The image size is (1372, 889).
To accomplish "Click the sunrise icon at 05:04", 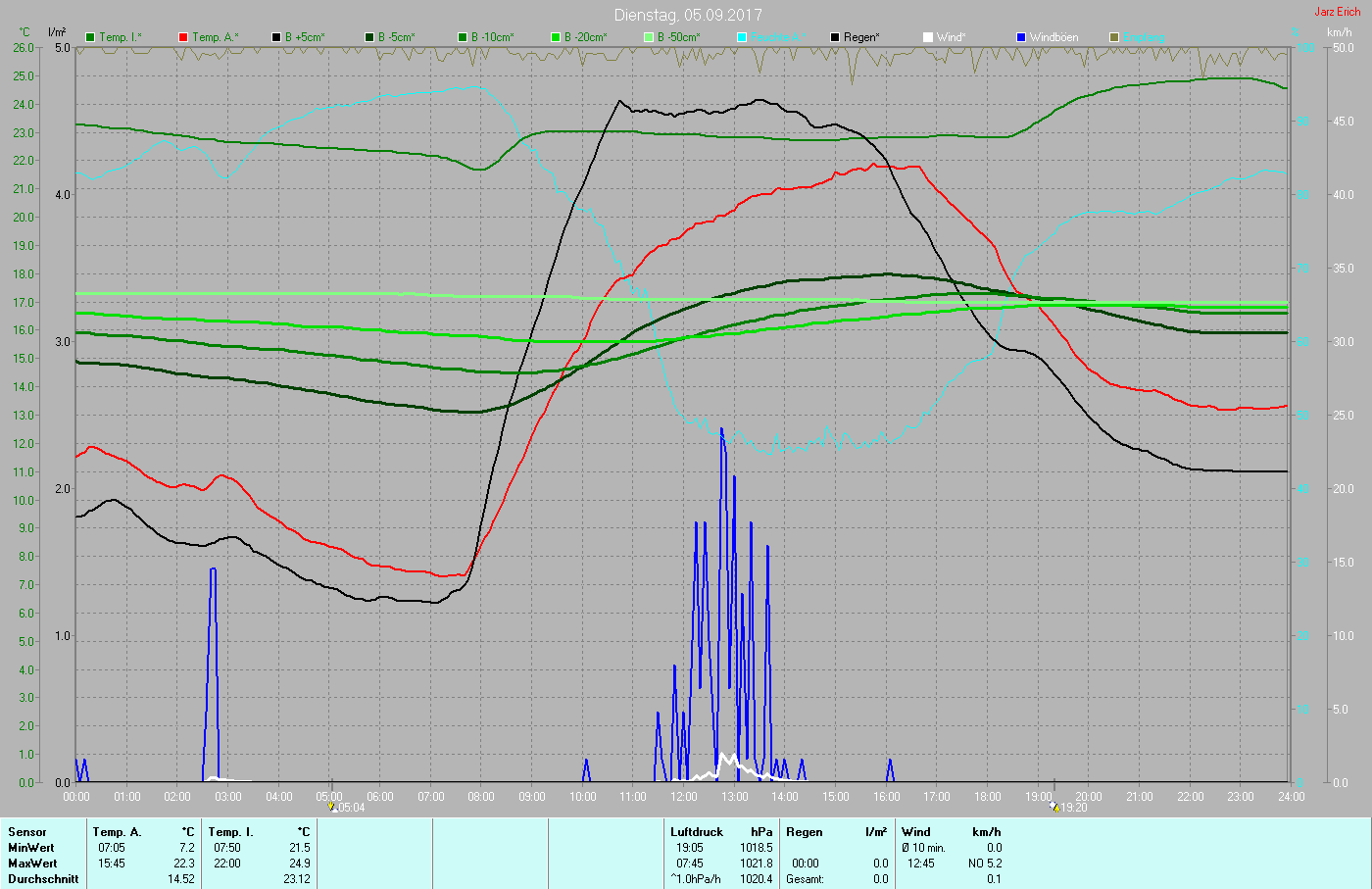I will 333,807.
